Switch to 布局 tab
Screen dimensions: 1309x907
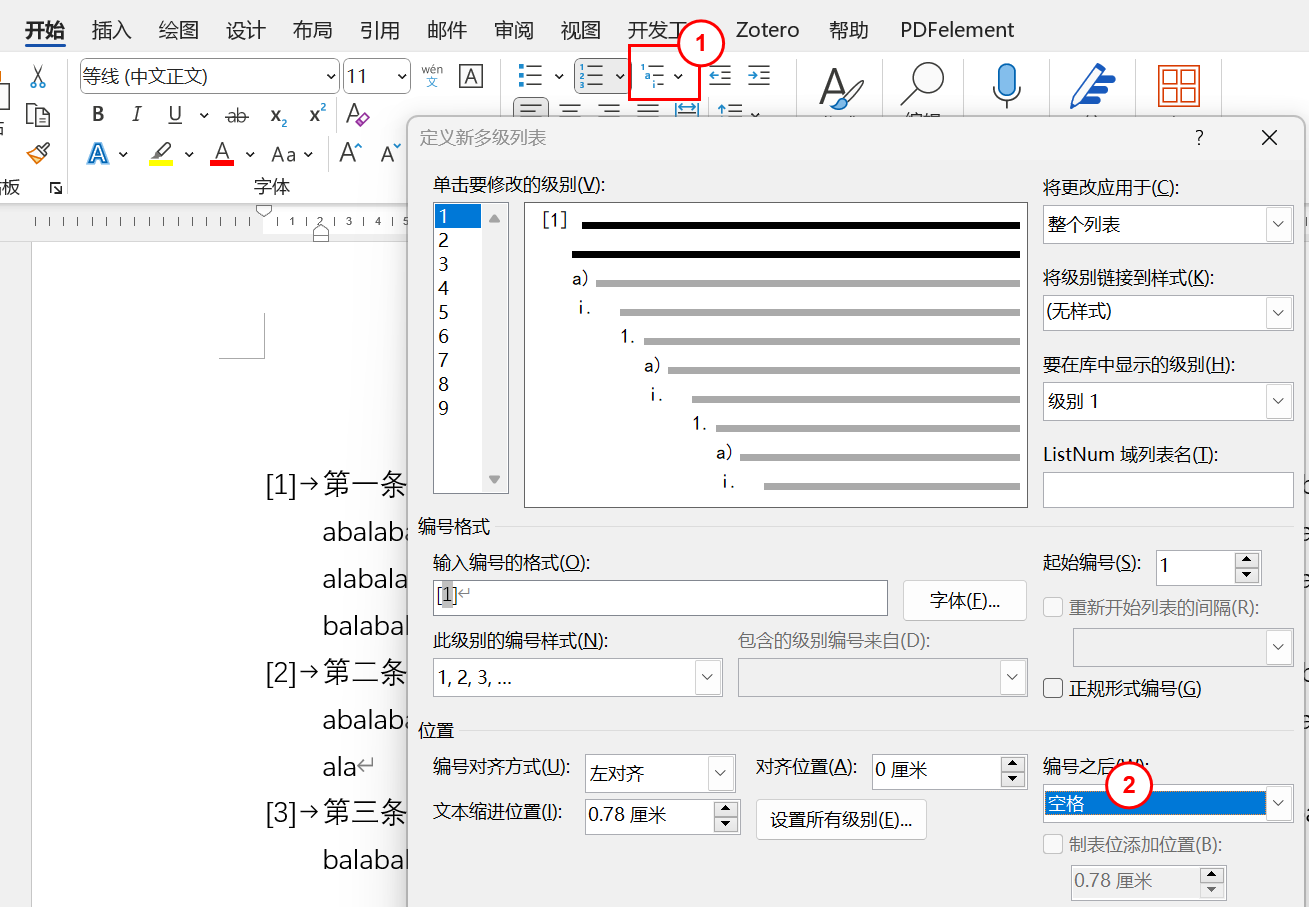click(312, 30)
